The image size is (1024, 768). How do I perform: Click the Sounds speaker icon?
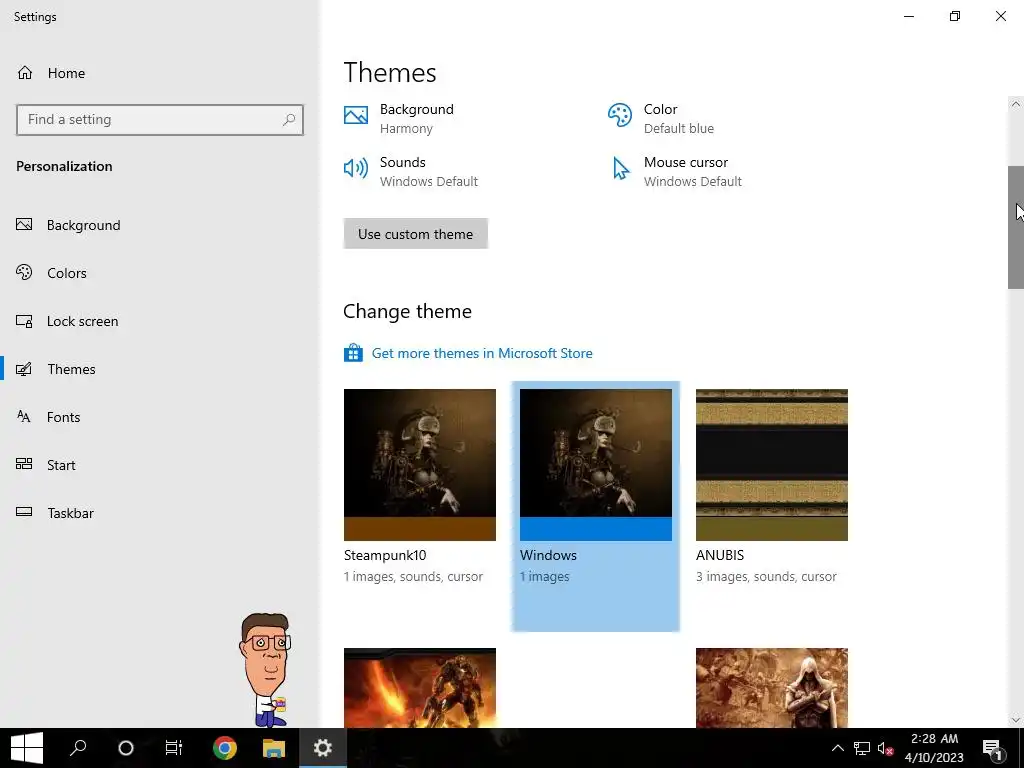click(x=356, y=168)
